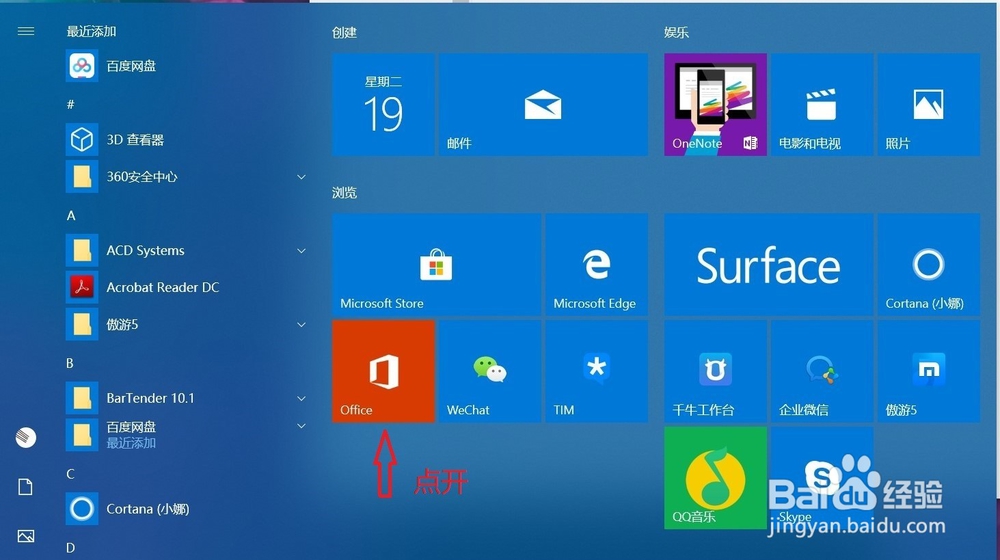Launch Acrobat Reader DC
1000x560 pixels.
click(185, 288)
